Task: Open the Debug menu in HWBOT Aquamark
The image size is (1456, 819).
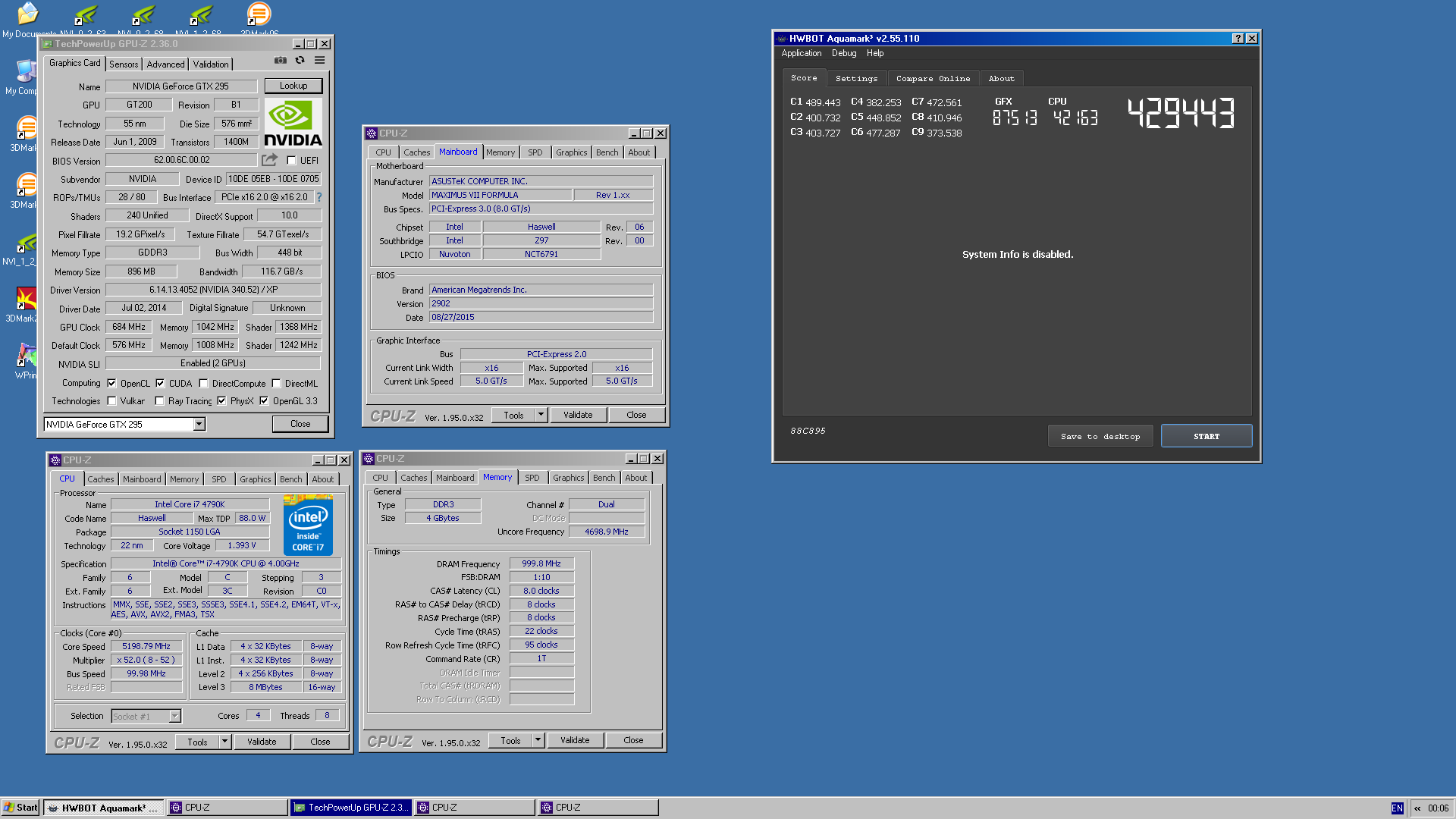Action: pos(844,53)
